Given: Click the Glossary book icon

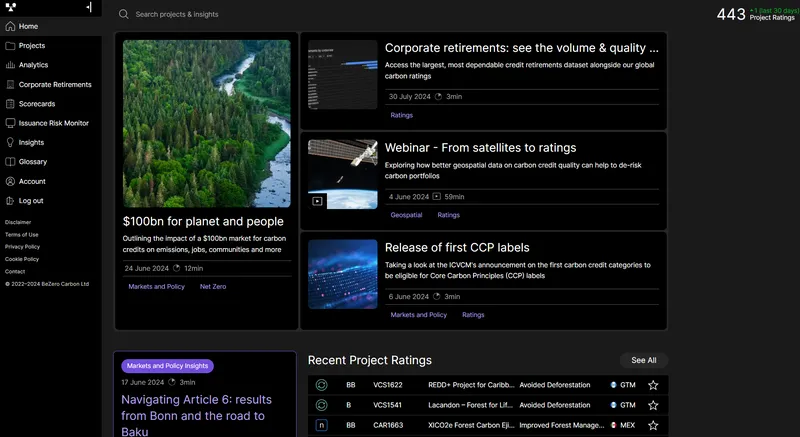Looking at the screenshot, I should click(10, 162).
